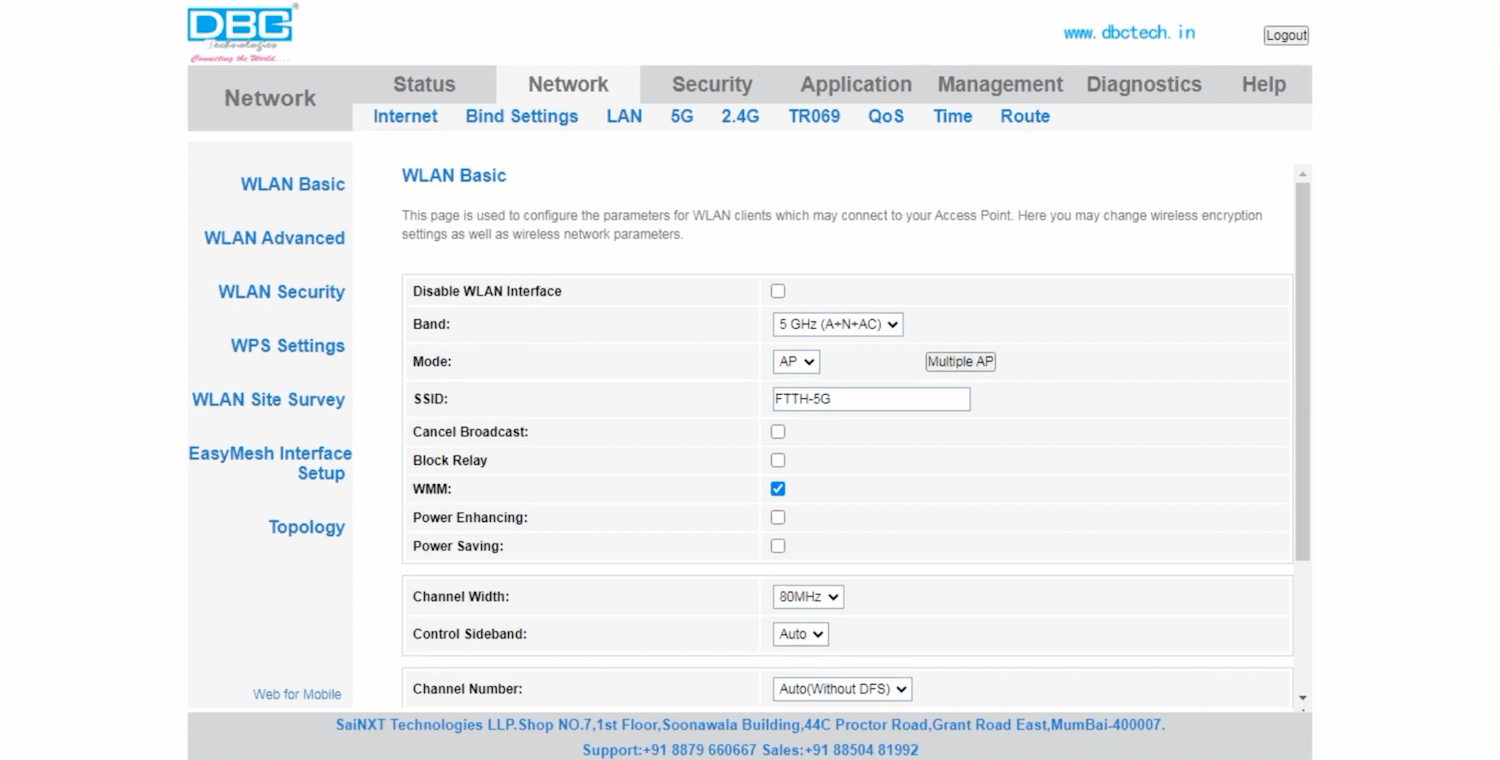Open the WLAN Security sidebar link
Screen dimensions: 1500x760
pyautogui.click(x=281, y=292)
